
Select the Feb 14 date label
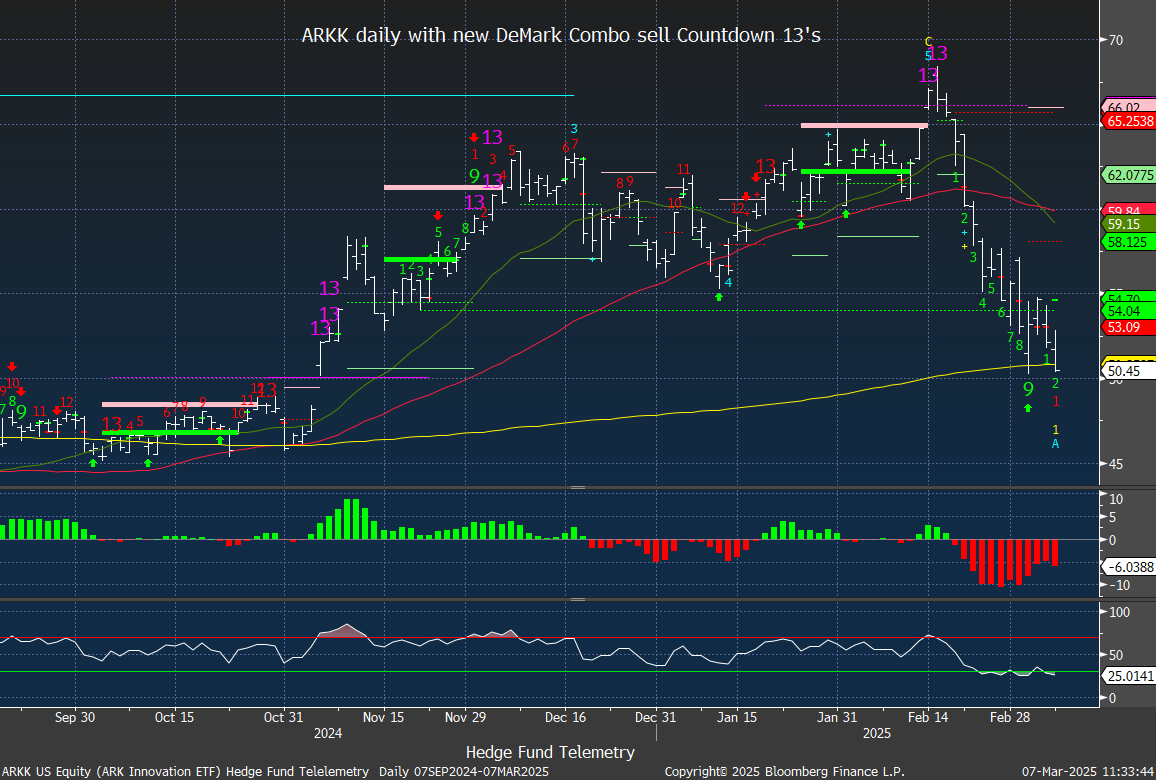pos(928,717)
